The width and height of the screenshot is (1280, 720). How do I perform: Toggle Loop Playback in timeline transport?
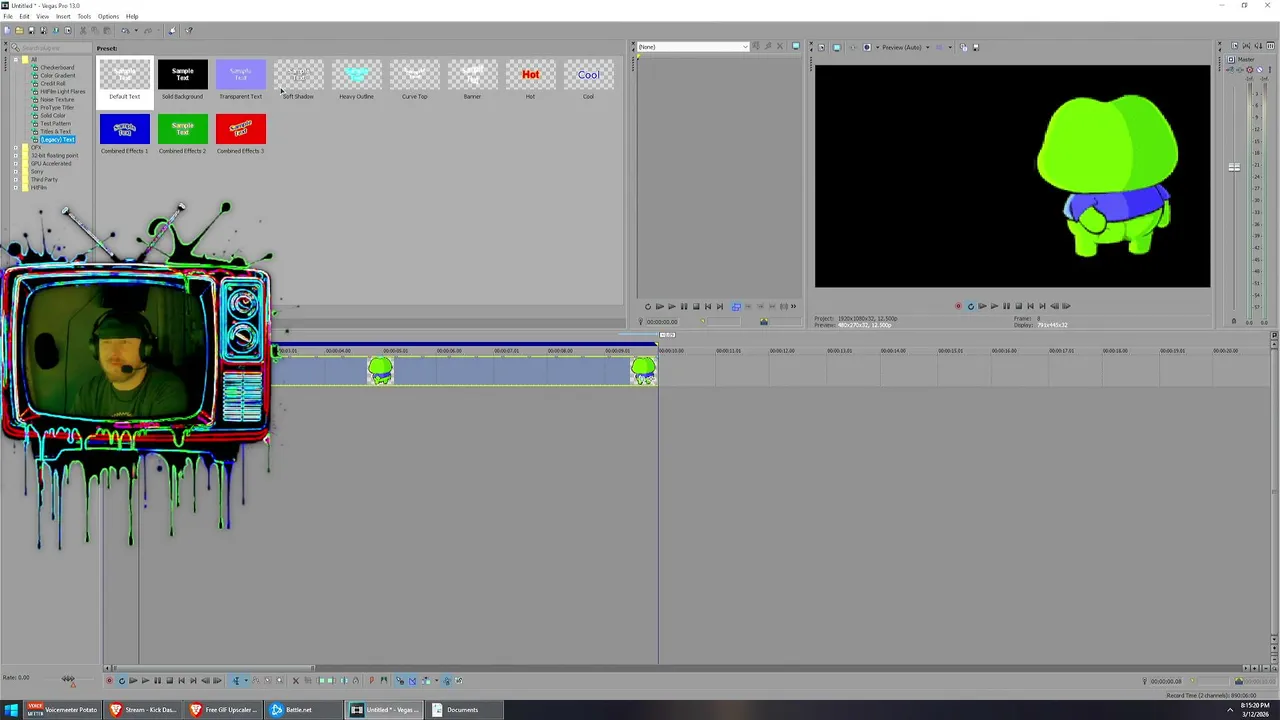click(x=121, y=681)
